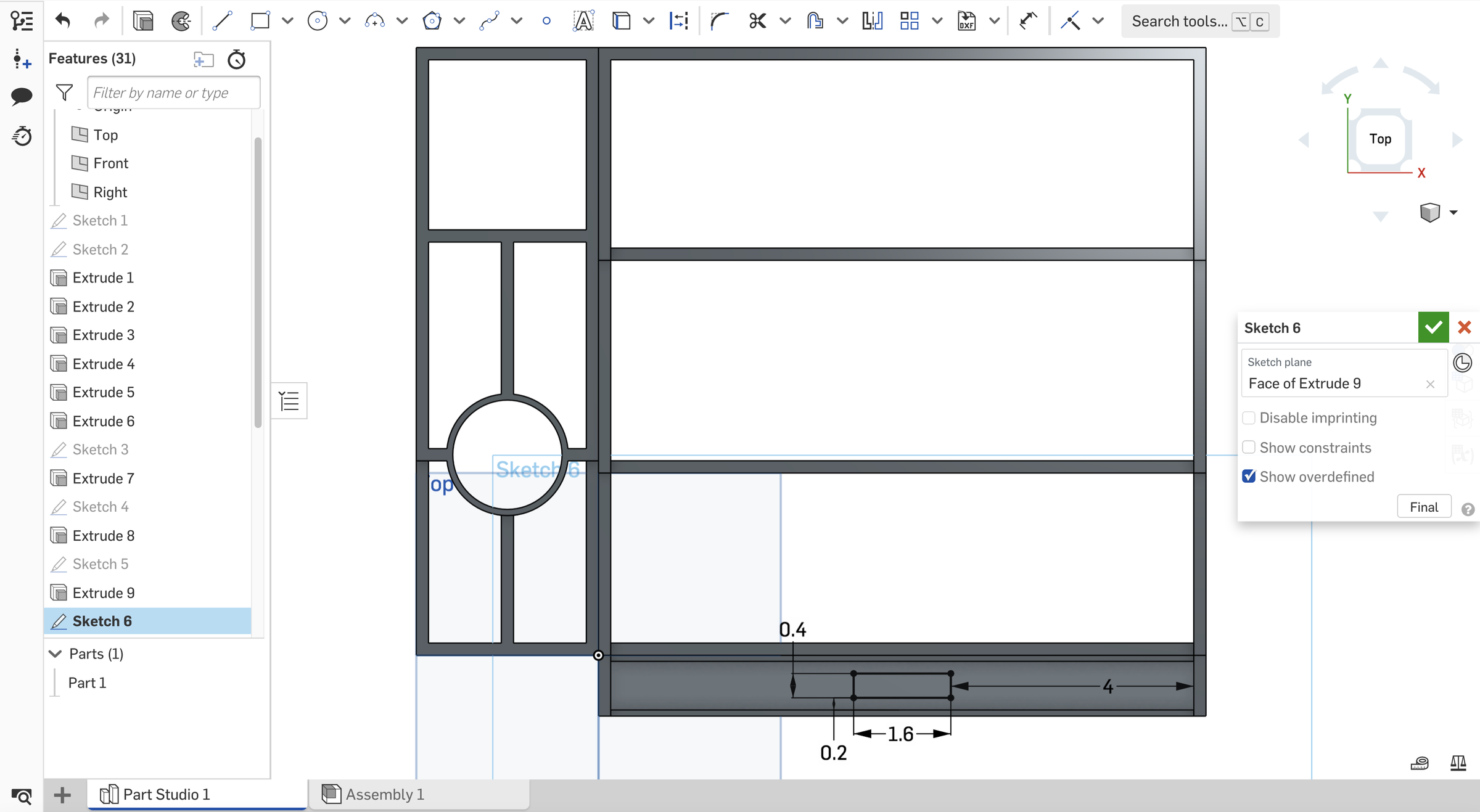Screen dimensions: 1480x812
Task: Open the sketch Text tool
Action: point(583,20)
